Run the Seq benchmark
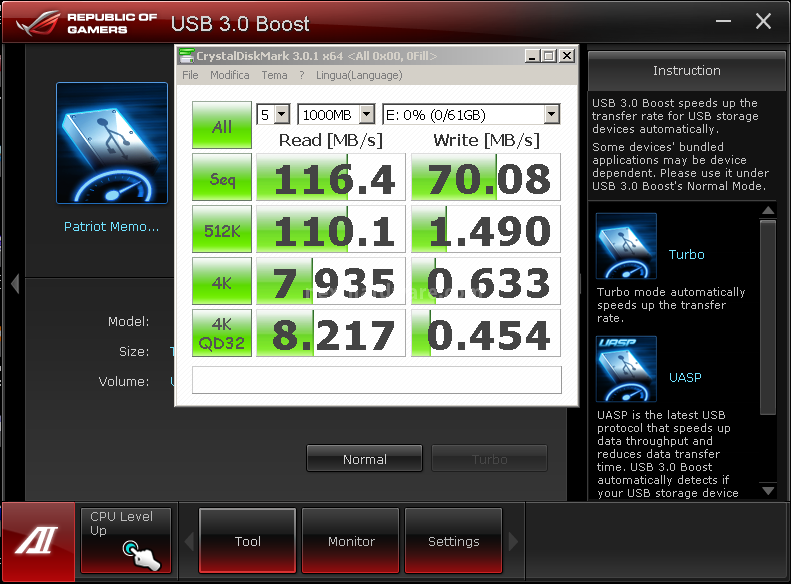 (222, 178)
